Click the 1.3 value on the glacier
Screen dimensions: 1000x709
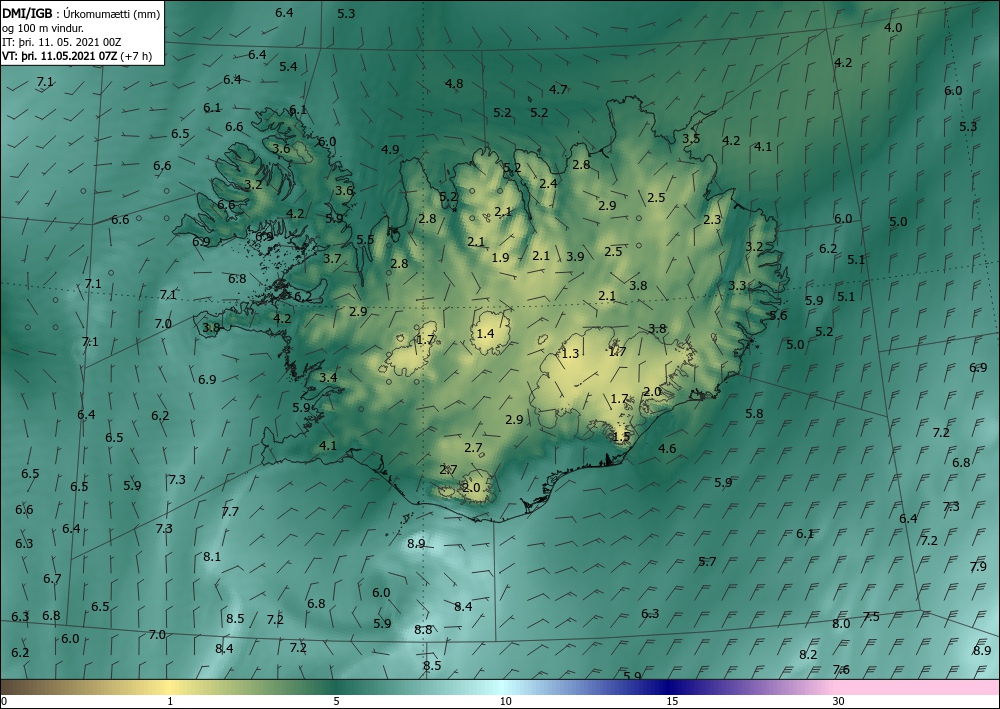570,354
